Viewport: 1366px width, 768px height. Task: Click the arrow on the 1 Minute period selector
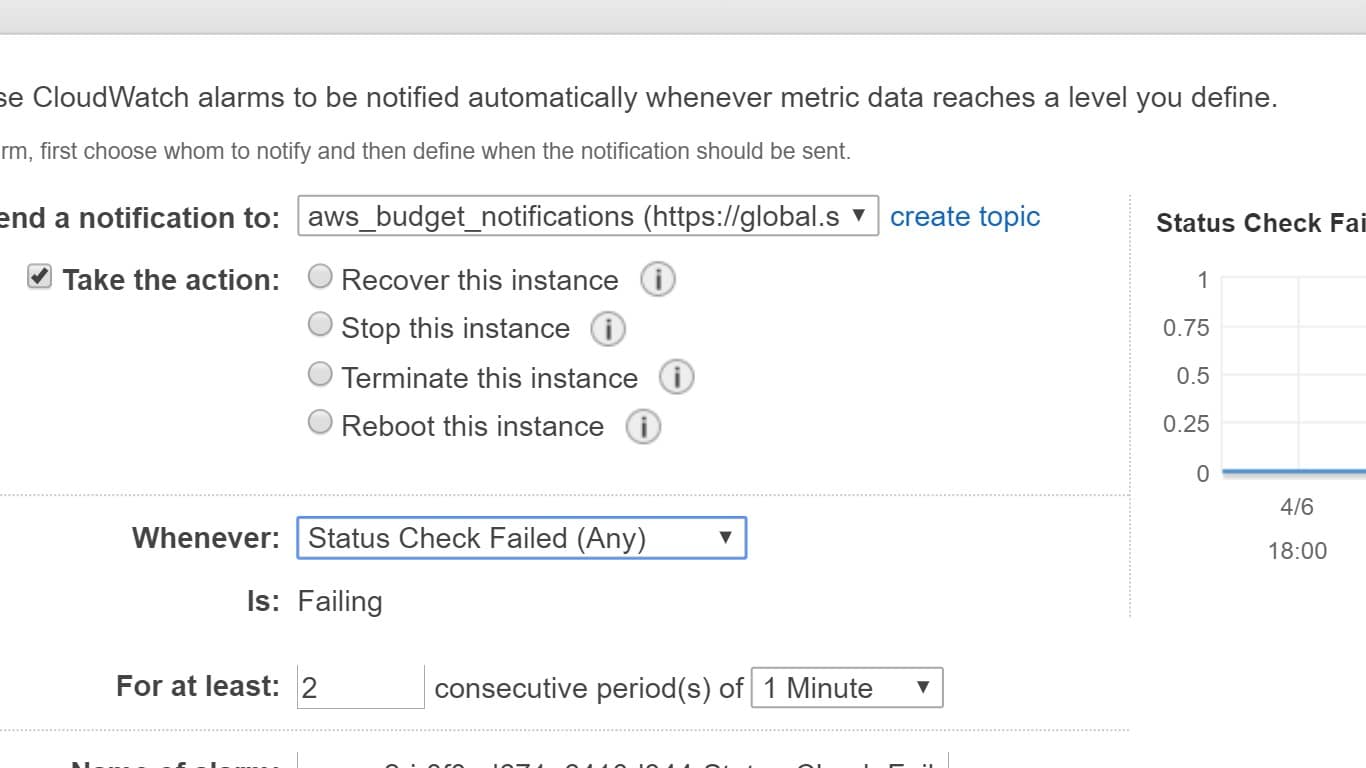click(x=925, y=687)
